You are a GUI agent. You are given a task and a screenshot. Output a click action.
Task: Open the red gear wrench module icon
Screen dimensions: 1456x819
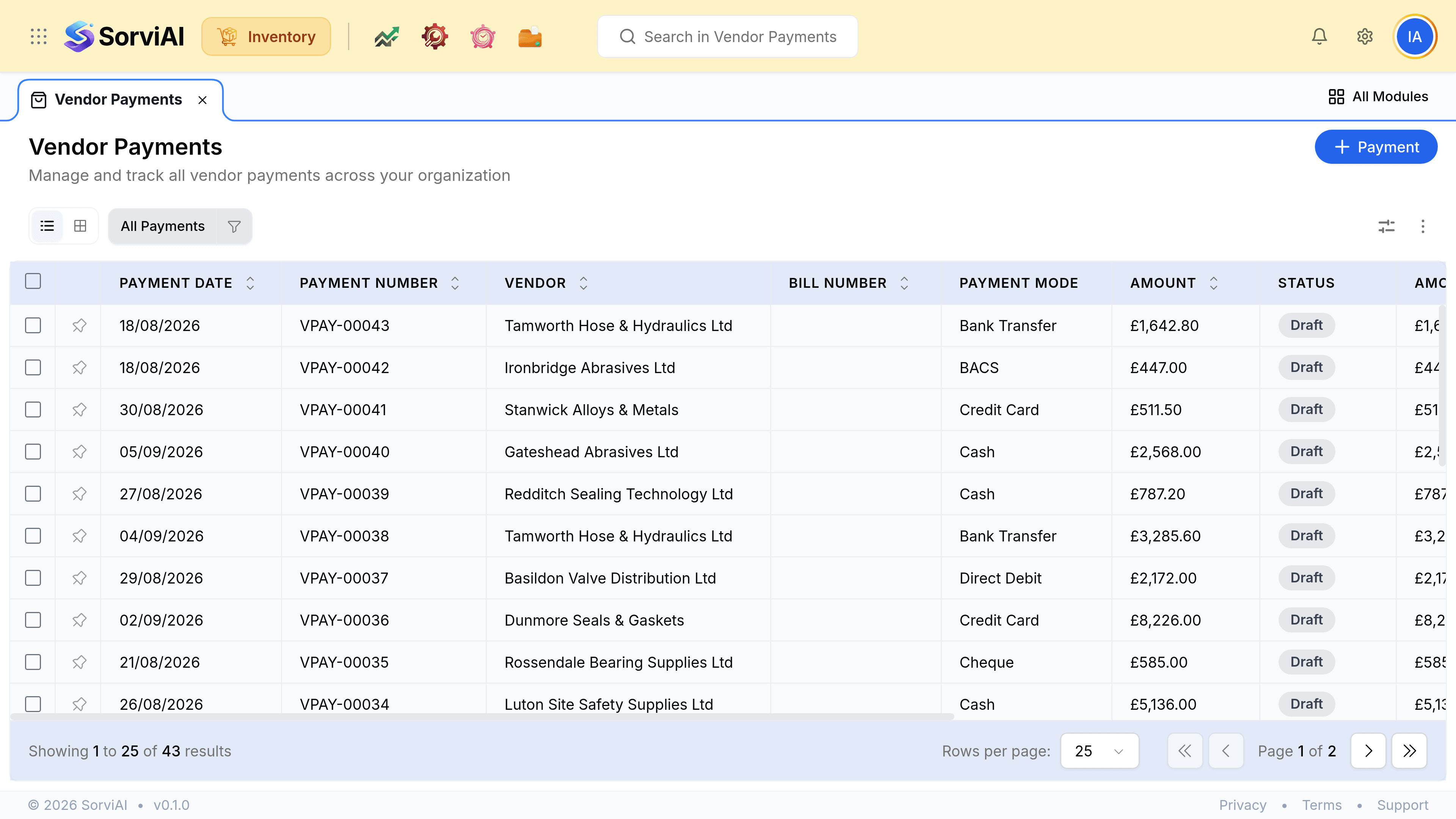coord(435,37)
